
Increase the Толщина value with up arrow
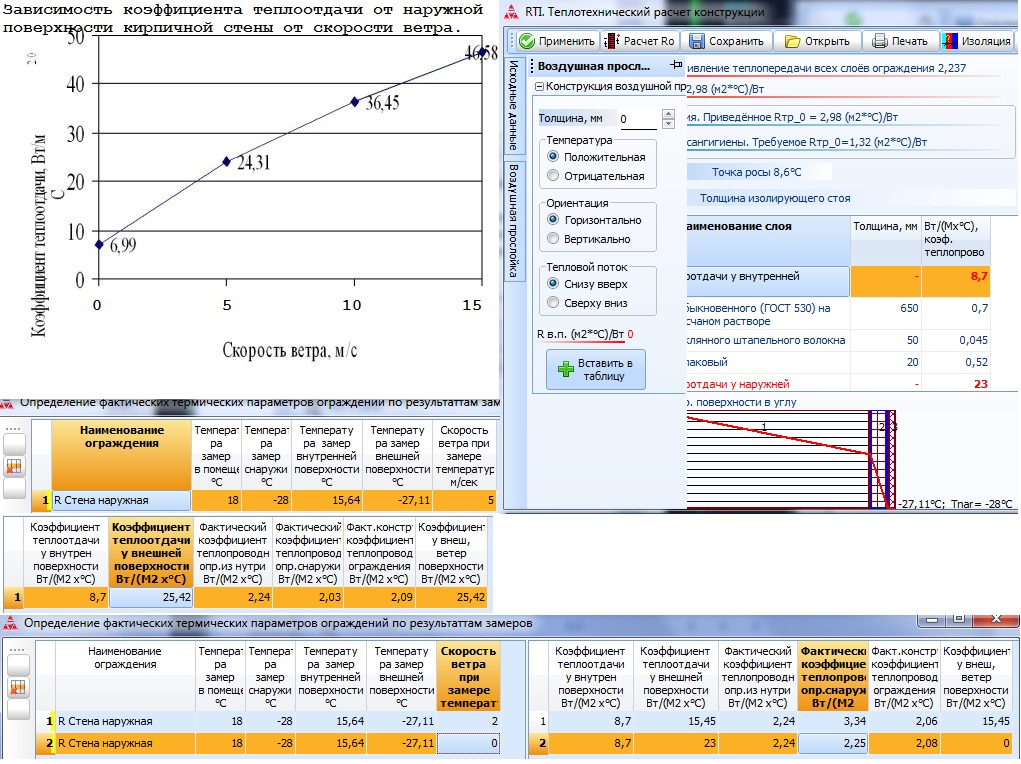click(x=668, y=114)
